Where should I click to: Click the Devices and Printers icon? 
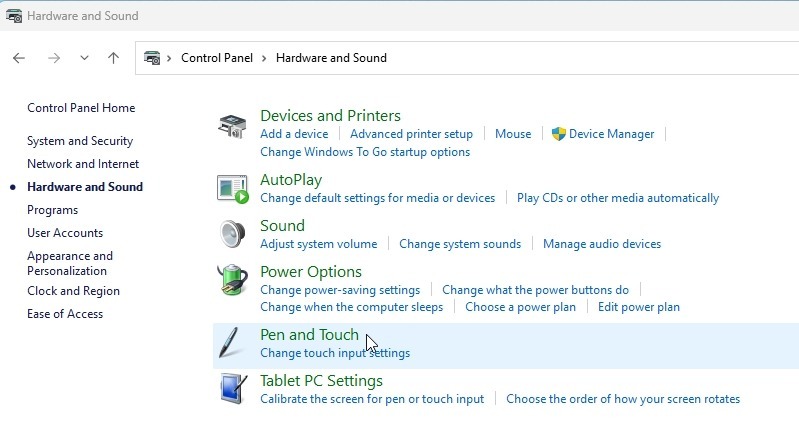(x=232, y=127)
